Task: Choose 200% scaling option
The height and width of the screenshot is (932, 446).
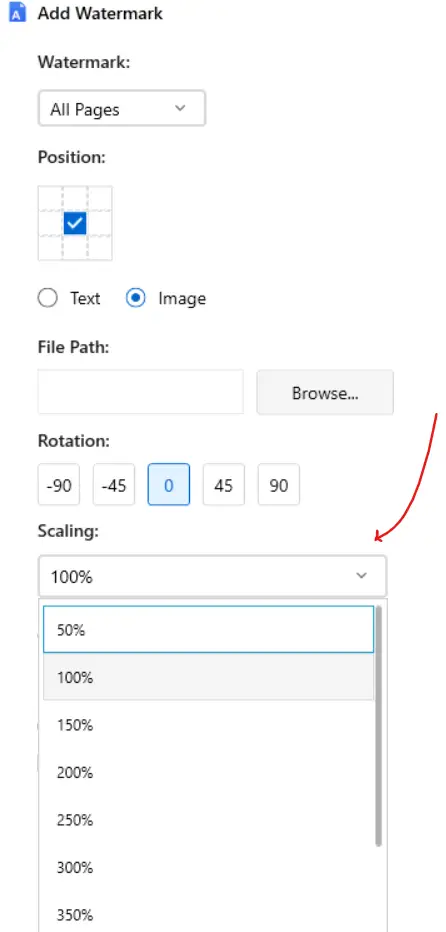Action: point(209,772)
